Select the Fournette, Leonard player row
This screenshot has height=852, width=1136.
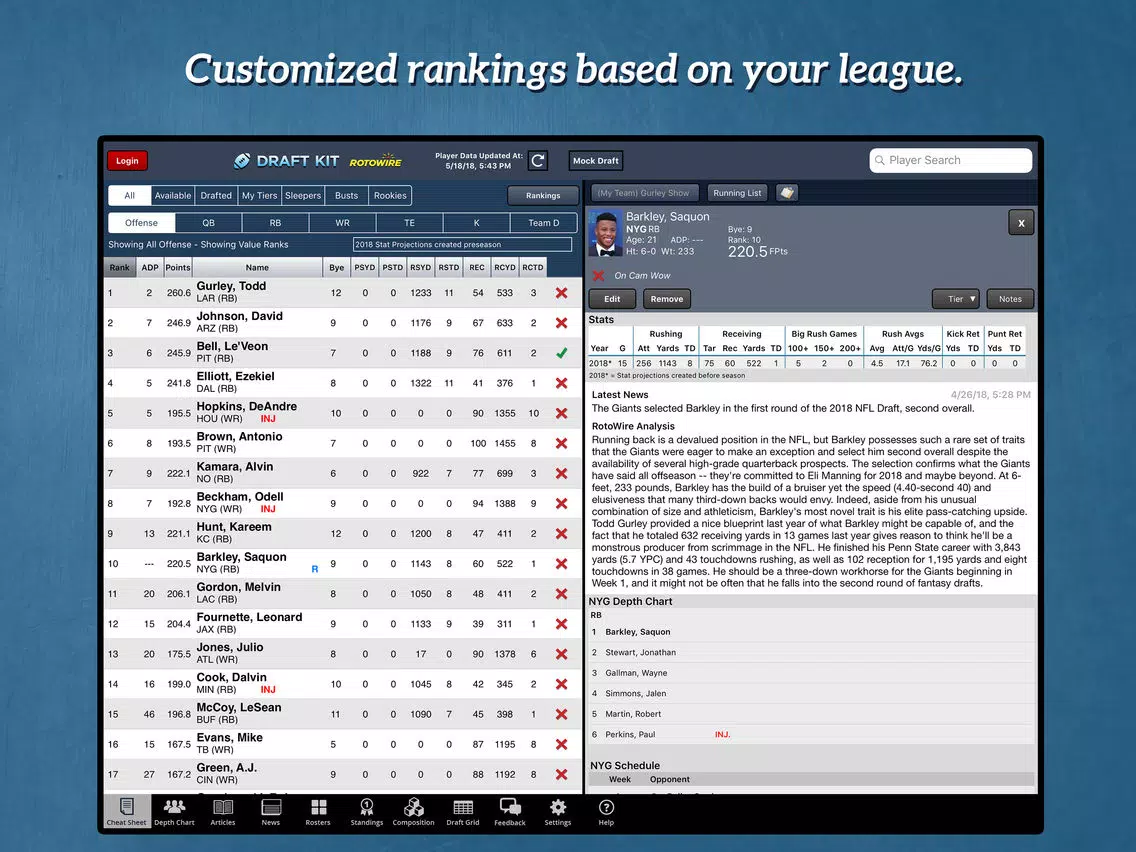pyautogui.click(x=343, y=624)
